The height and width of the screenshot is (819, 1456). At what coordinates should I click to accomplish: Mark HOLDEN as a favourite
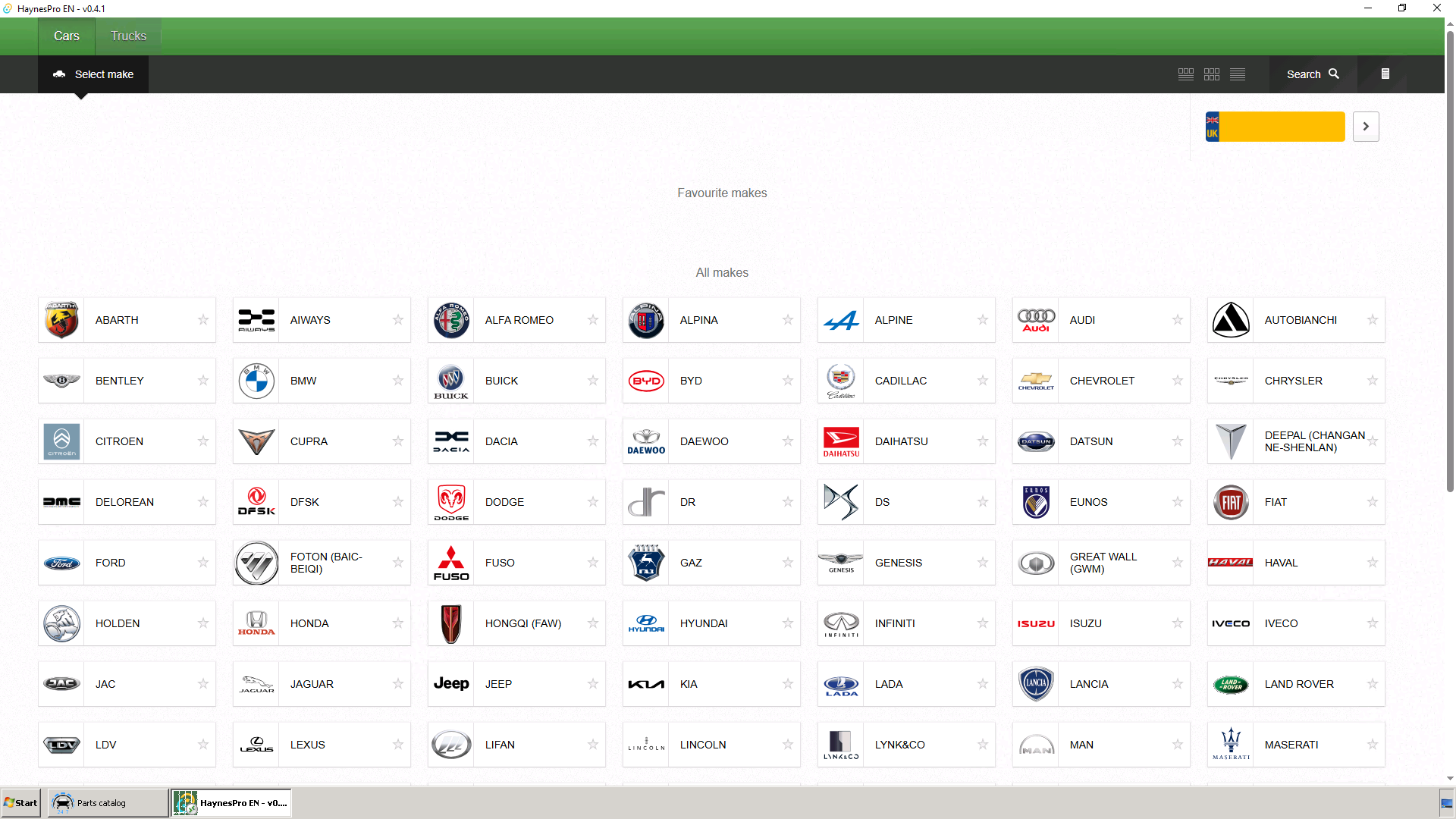pyautogui.click(x=203, y=623)
